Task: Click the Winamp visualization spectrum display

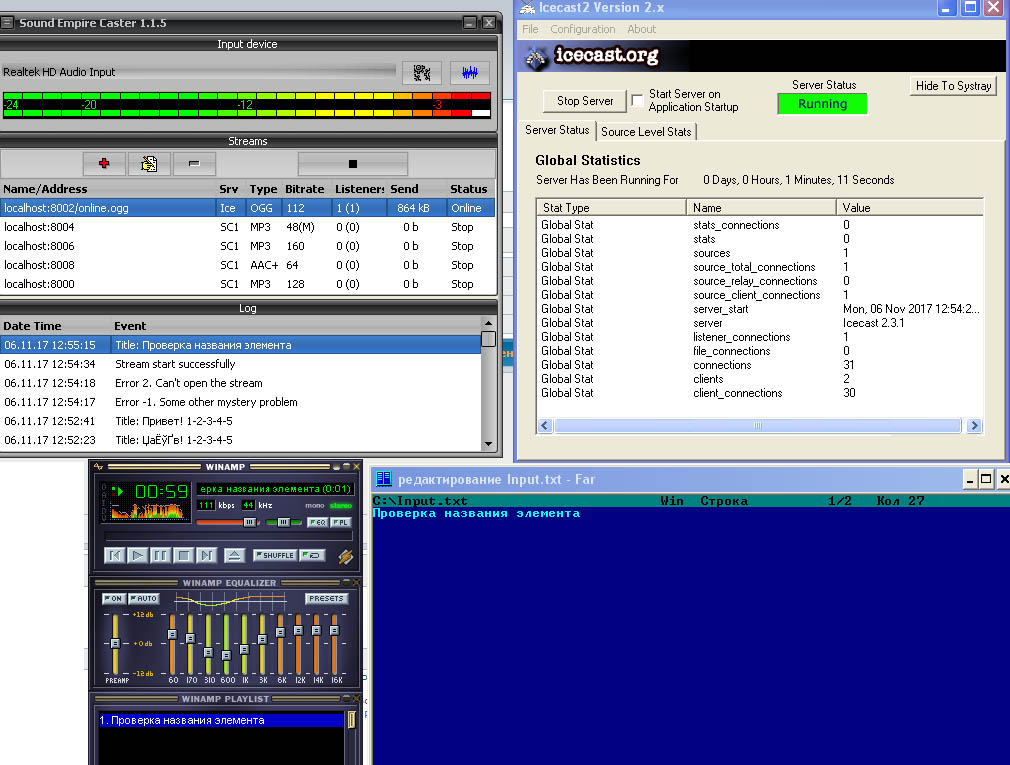Action: pyautogui.click(x=148, y=511)
